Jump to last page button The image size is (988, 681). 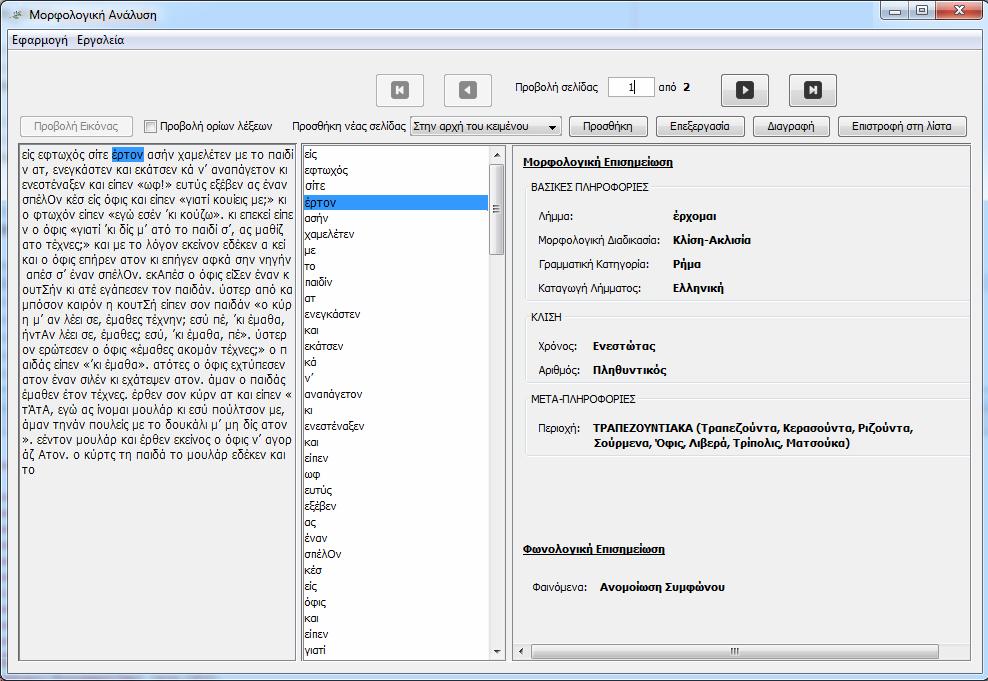click(813, 90)
